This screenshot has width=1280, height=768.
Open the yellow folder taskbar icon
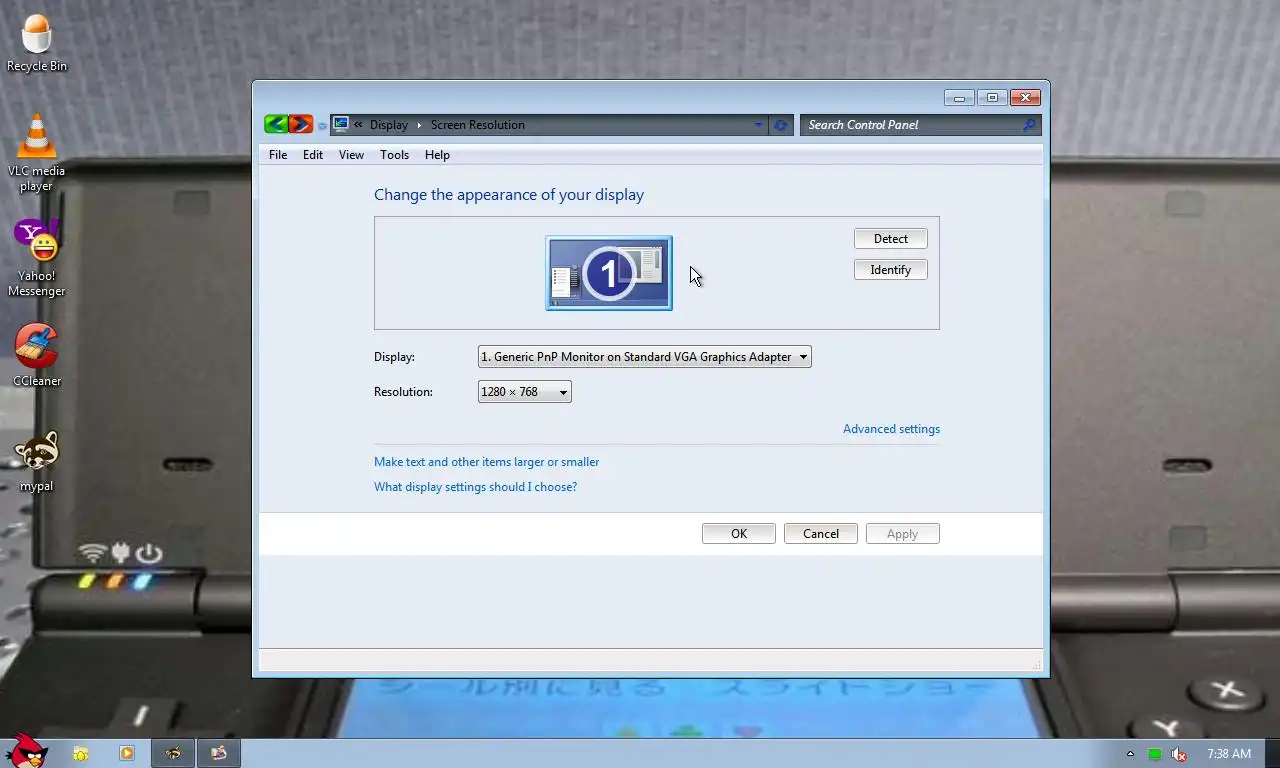click(x=80, y=754)
